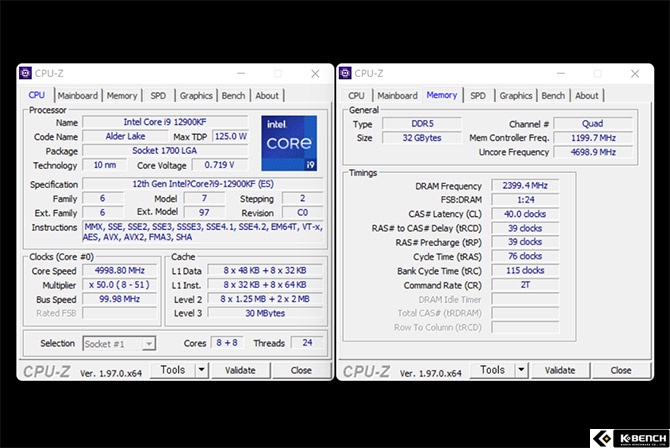This screenshot has height=448, width=670.
Task: Click memory type value 'DDR5'
Action: [x=422, y=124]
